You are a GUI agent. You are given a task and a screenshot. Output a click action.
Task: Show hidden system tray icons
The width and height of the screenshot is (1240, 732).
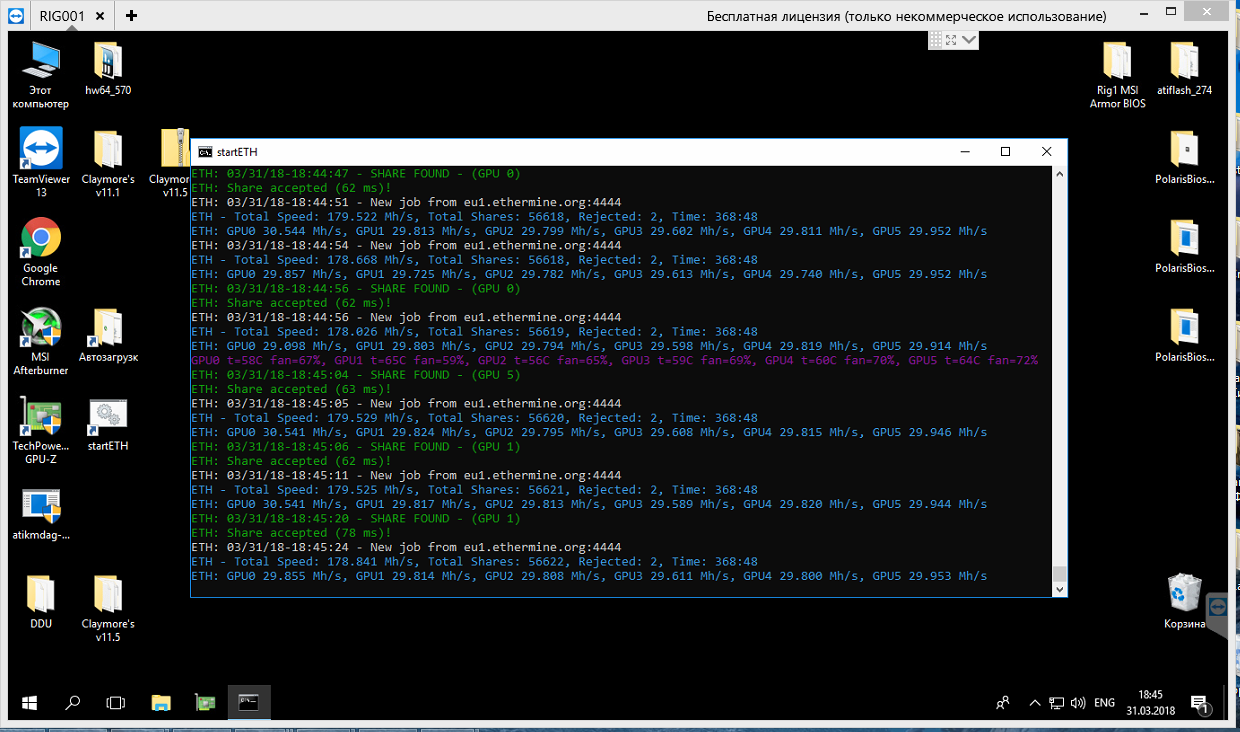click(x=1035, y=703)
